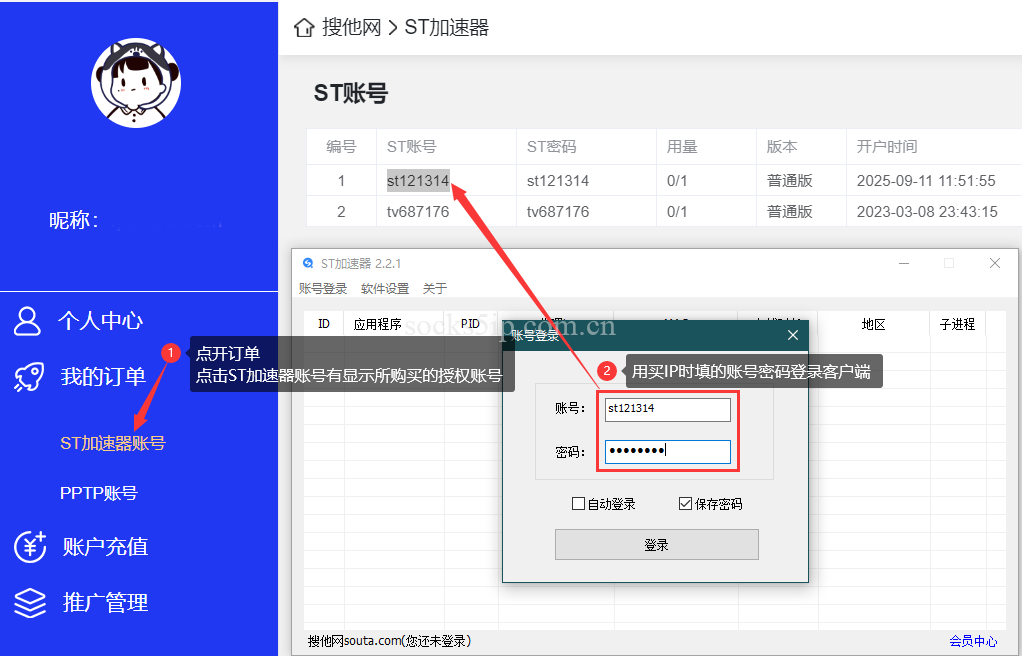The image size is (1022, 656).
Task: Click the 账号 input field
Action: [x=667, y=409]
